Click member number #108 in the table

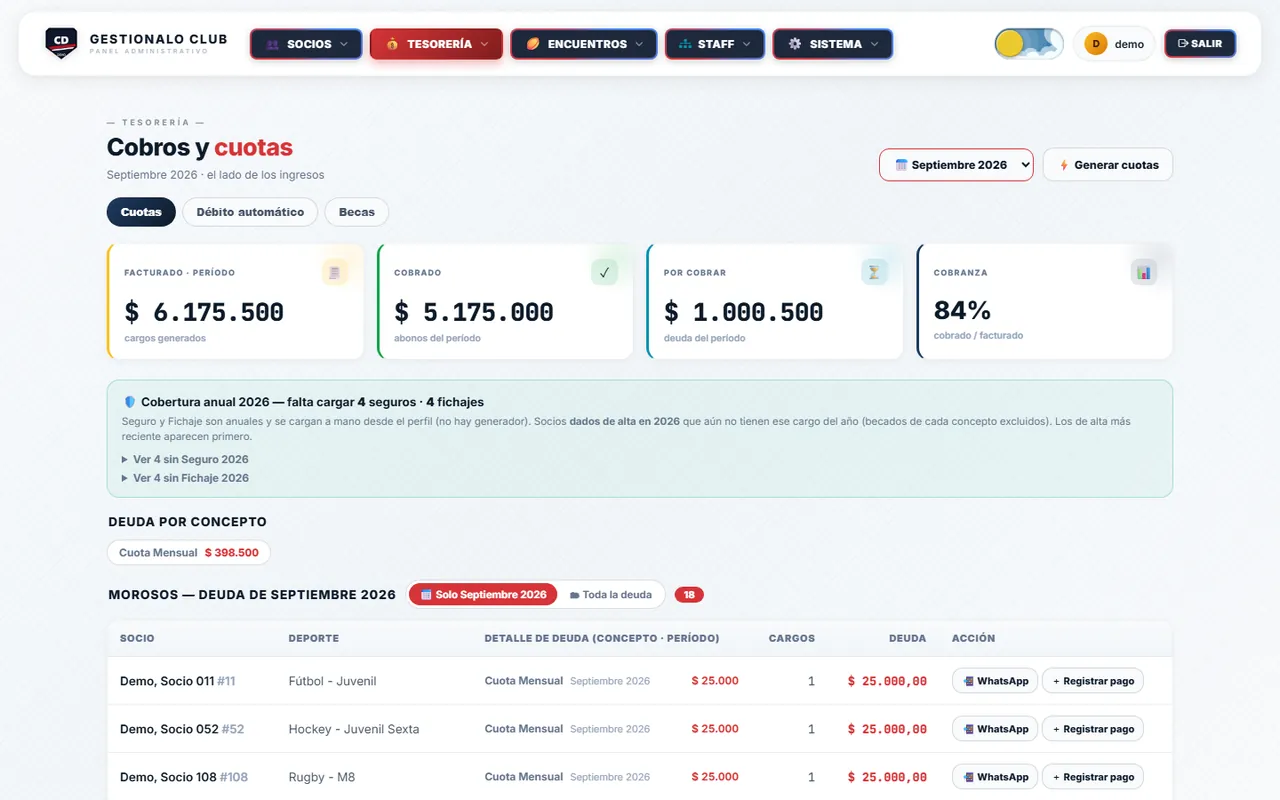tap(234, 777)
